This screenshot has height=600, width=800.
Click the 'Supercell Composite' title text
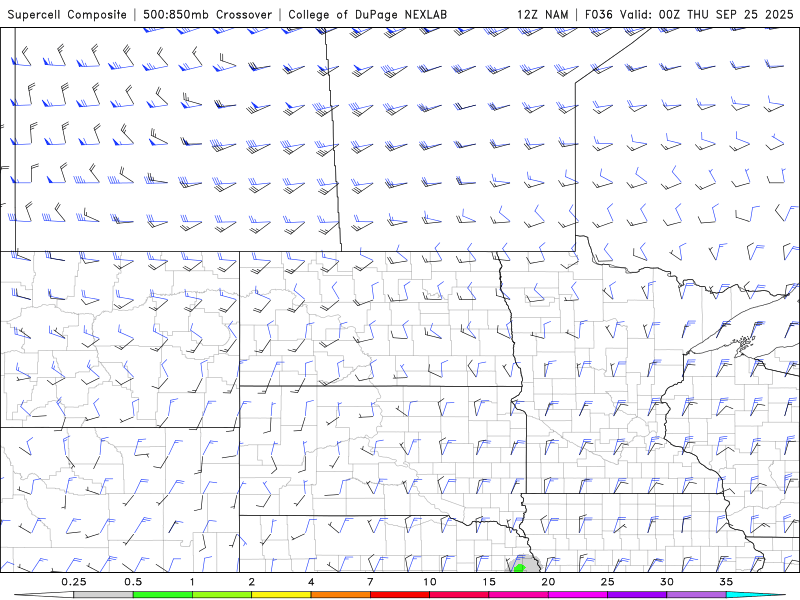(67, 14)
